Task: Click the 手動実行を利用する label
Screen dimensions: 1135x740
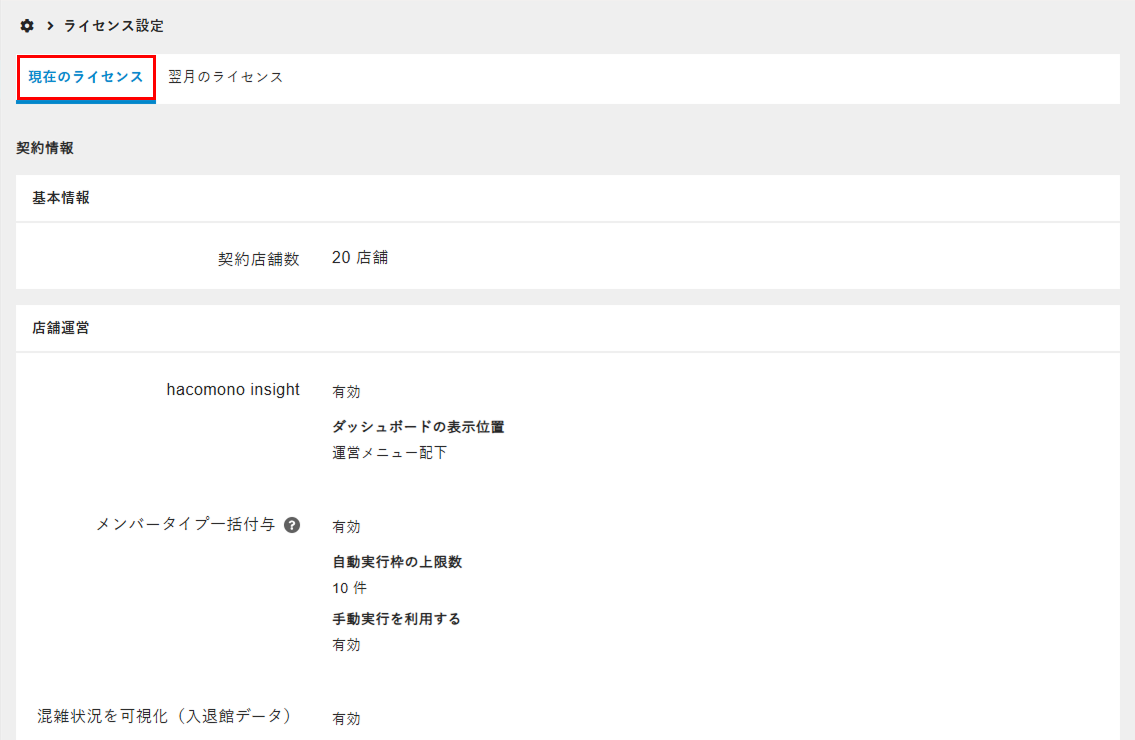Action: pos(396,619)
